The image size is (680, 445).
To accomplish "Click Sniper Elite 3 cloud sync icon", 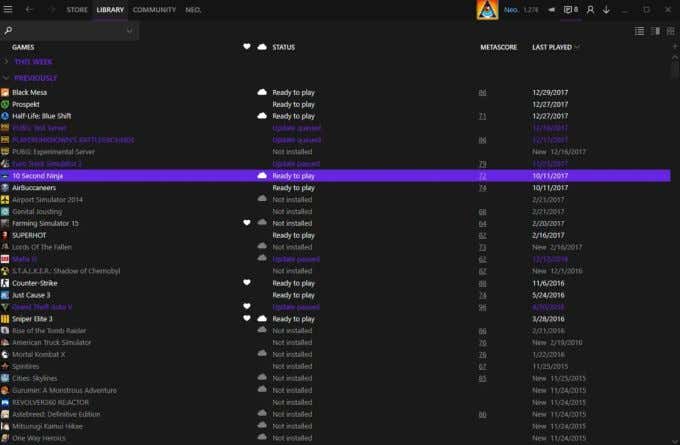I will pyautogui.click(x=262, y=318).
